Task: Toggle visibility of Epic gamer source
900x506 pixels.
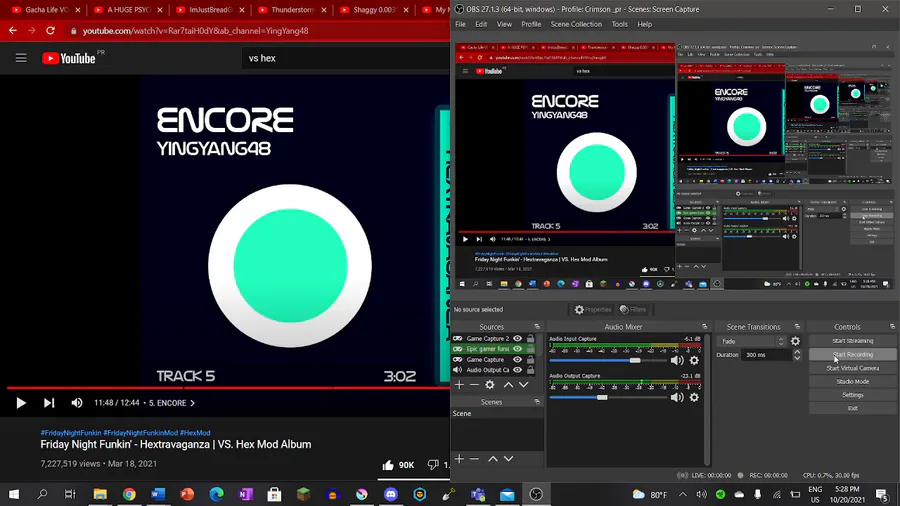Action: pos(517,349)
